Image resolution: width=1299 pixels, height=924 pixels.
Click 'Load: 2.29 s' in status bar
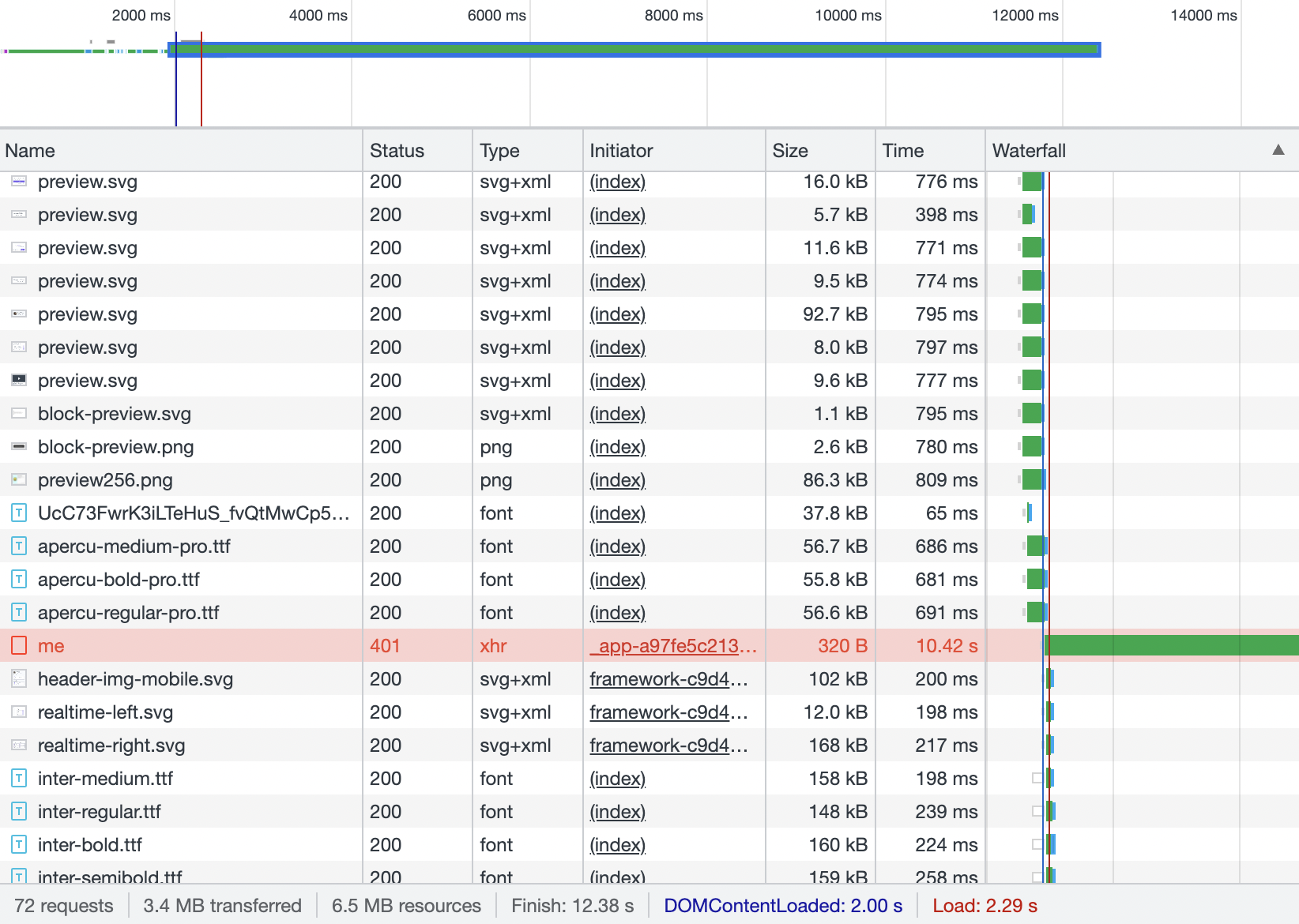(x=985, y=905)
